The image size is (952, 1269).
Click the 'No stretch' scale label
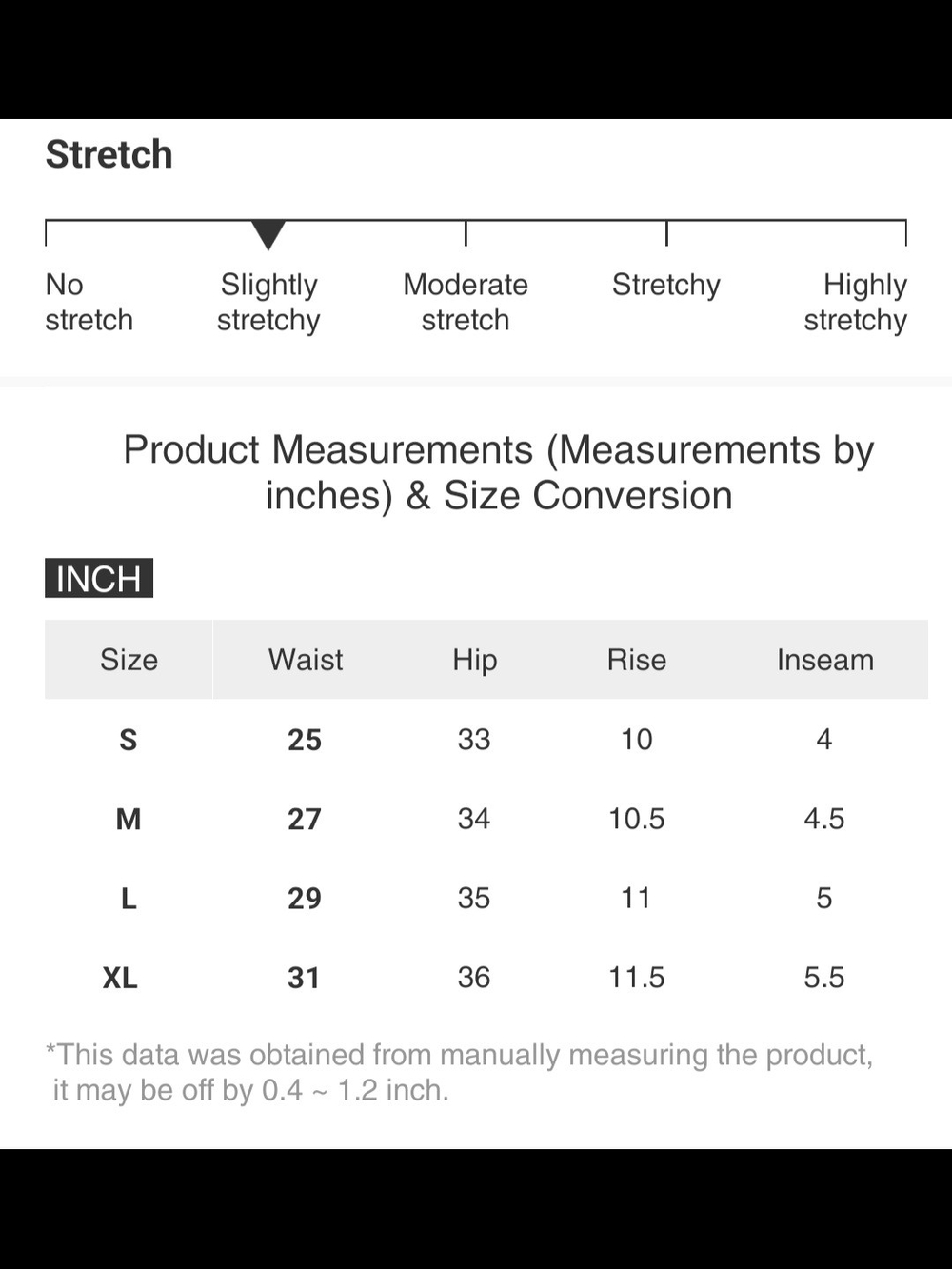point(89,302)
